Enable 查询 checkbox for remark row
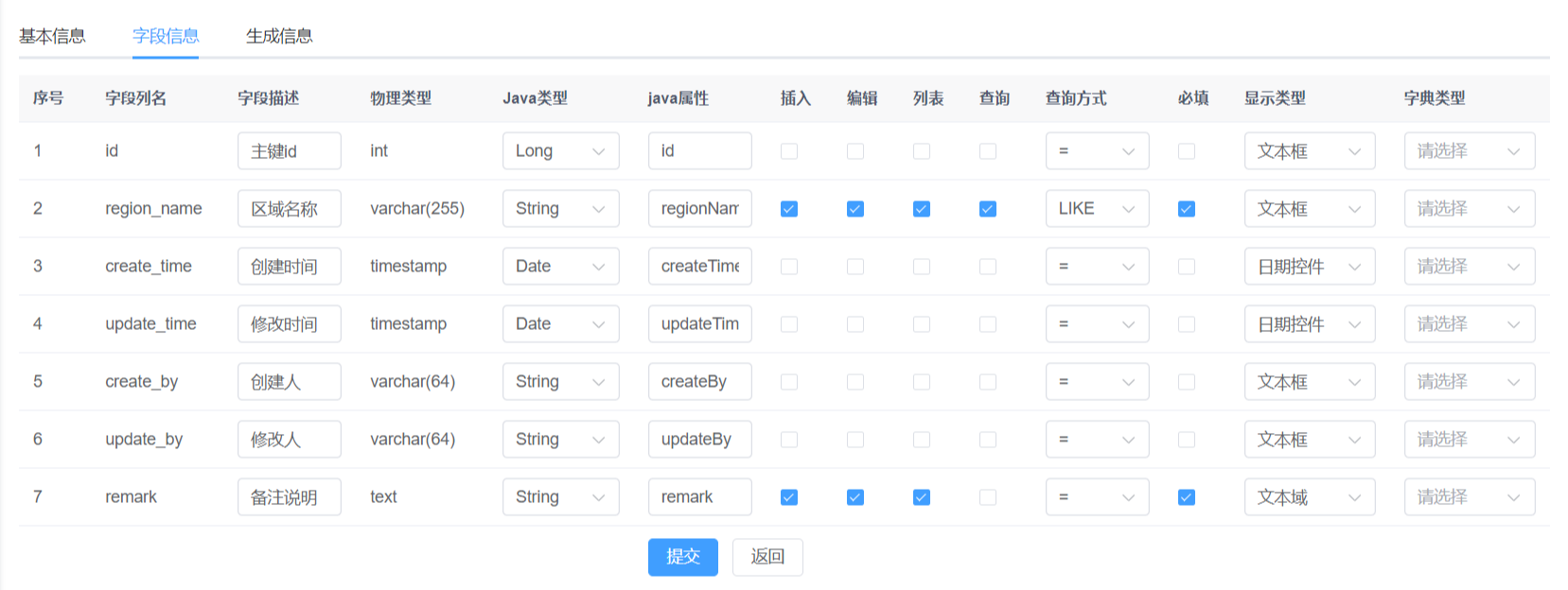 [x=988, y=497]
